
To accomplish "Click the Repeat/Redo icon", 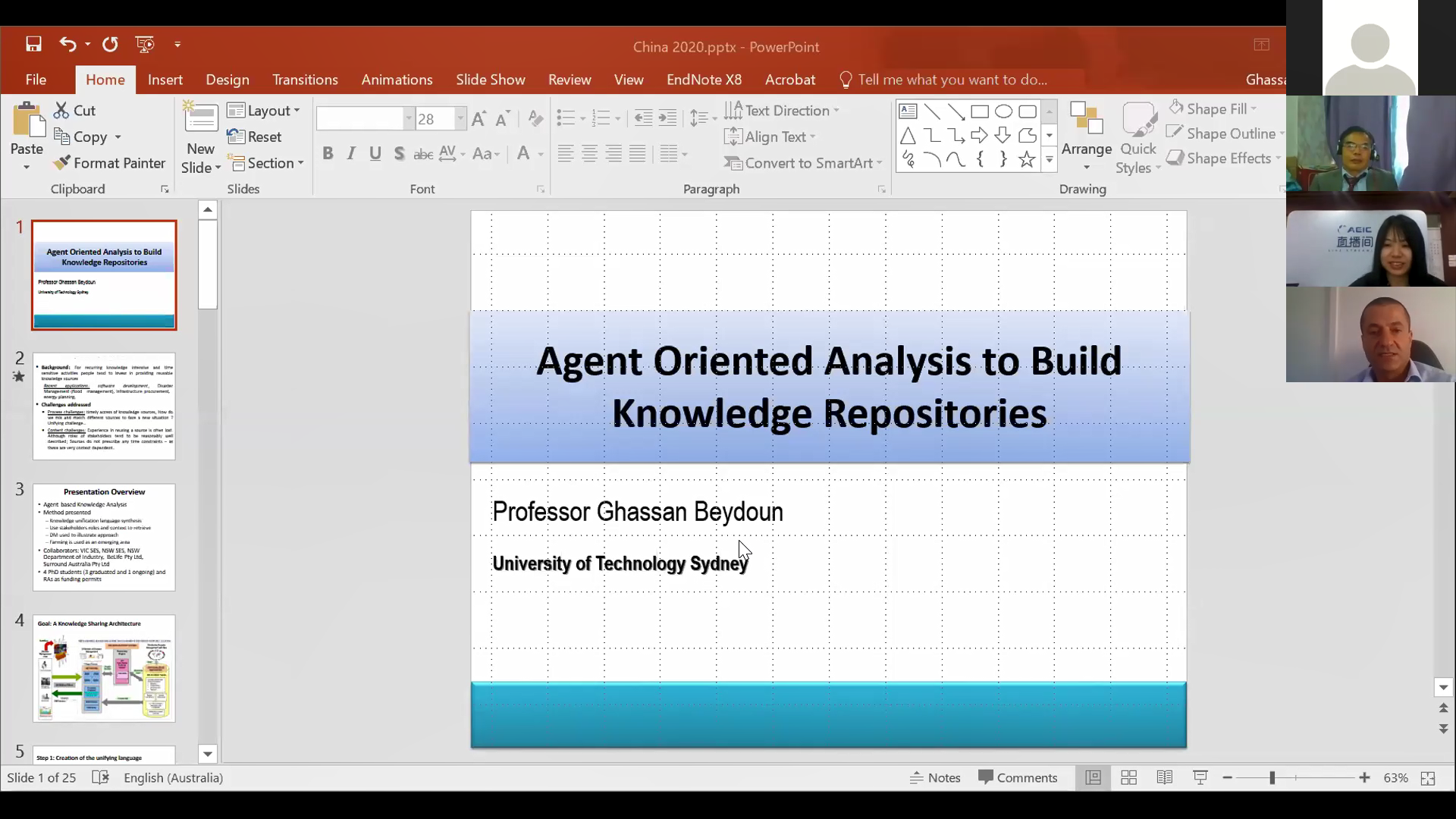I will tap(110, 44).
